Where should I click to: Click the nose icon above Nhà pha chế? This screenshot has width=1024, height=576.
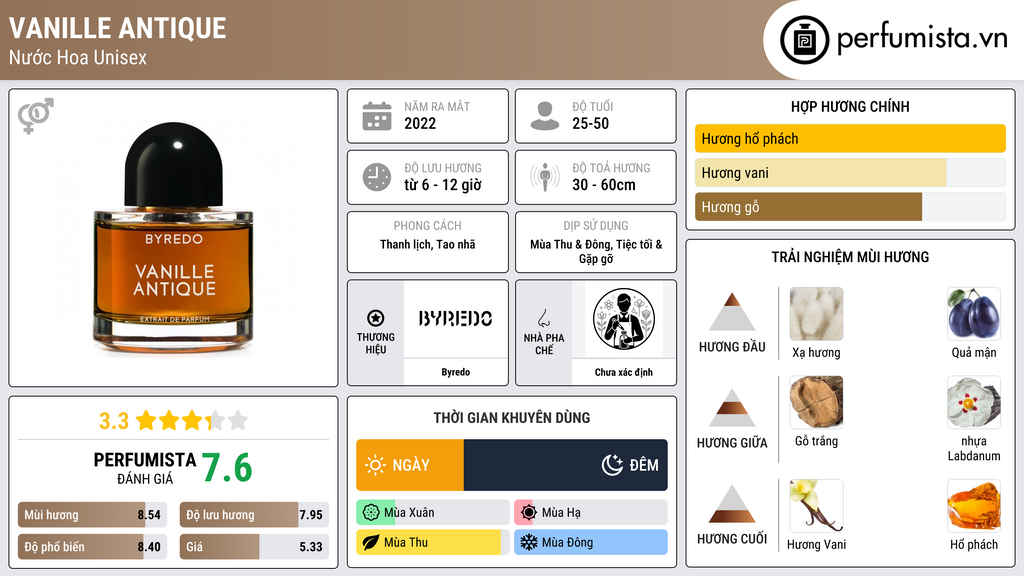pyautogui.click(x=543, y=318)
